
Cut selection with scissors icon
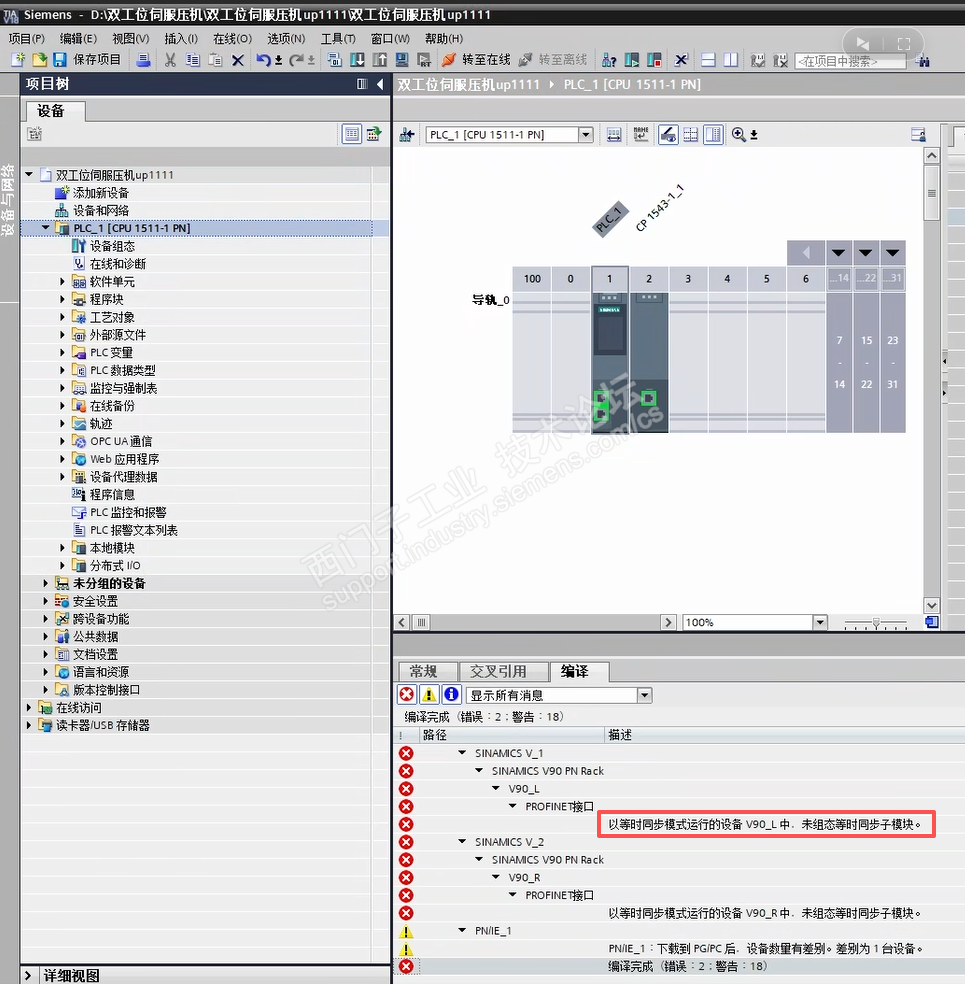pos(170,60)
